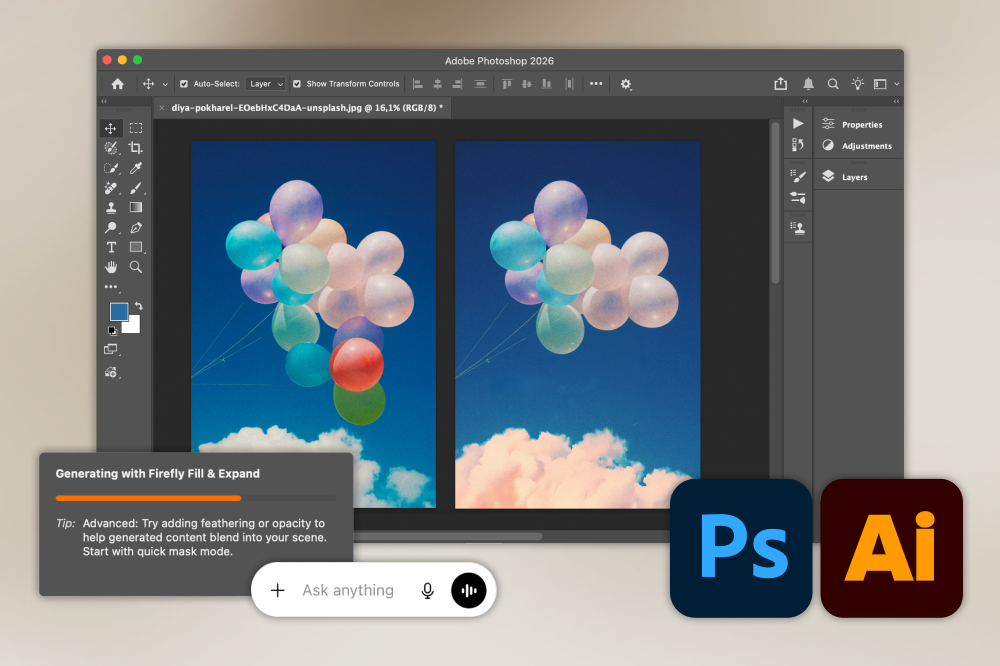Select the Crop tool
The width and height of the screenshot is (1000, 666).
136,148
